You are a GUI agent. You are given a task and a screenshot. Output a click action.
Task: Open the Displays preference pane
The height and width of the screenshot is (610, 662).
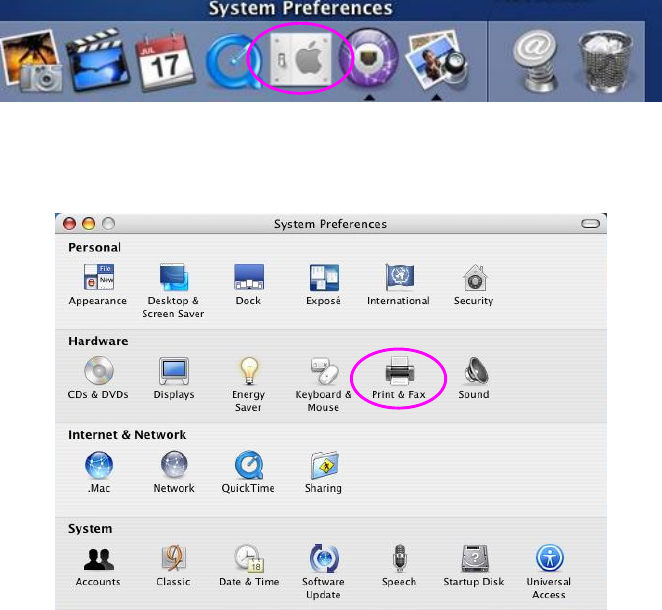(x=174, y=378)
